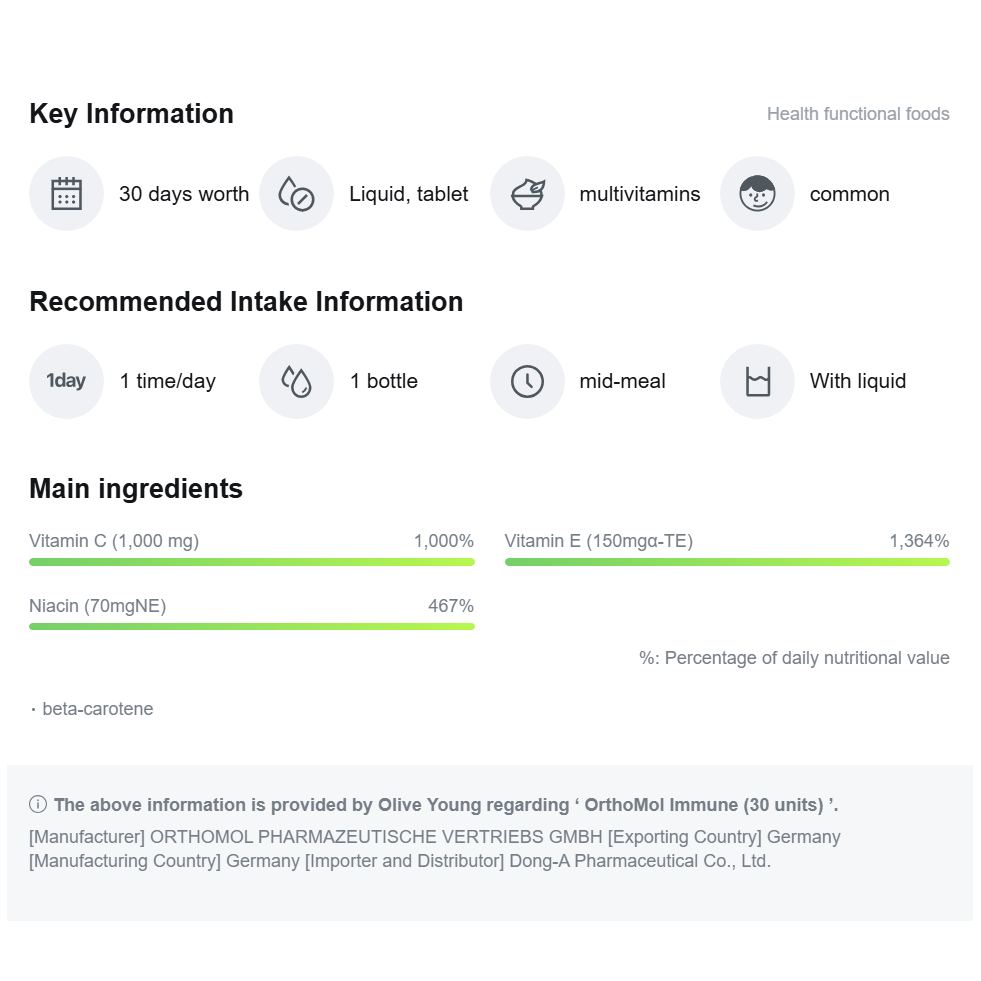Click the glass icon for With liquid
This screenshot has height=981, width=981.
[757, 381]
